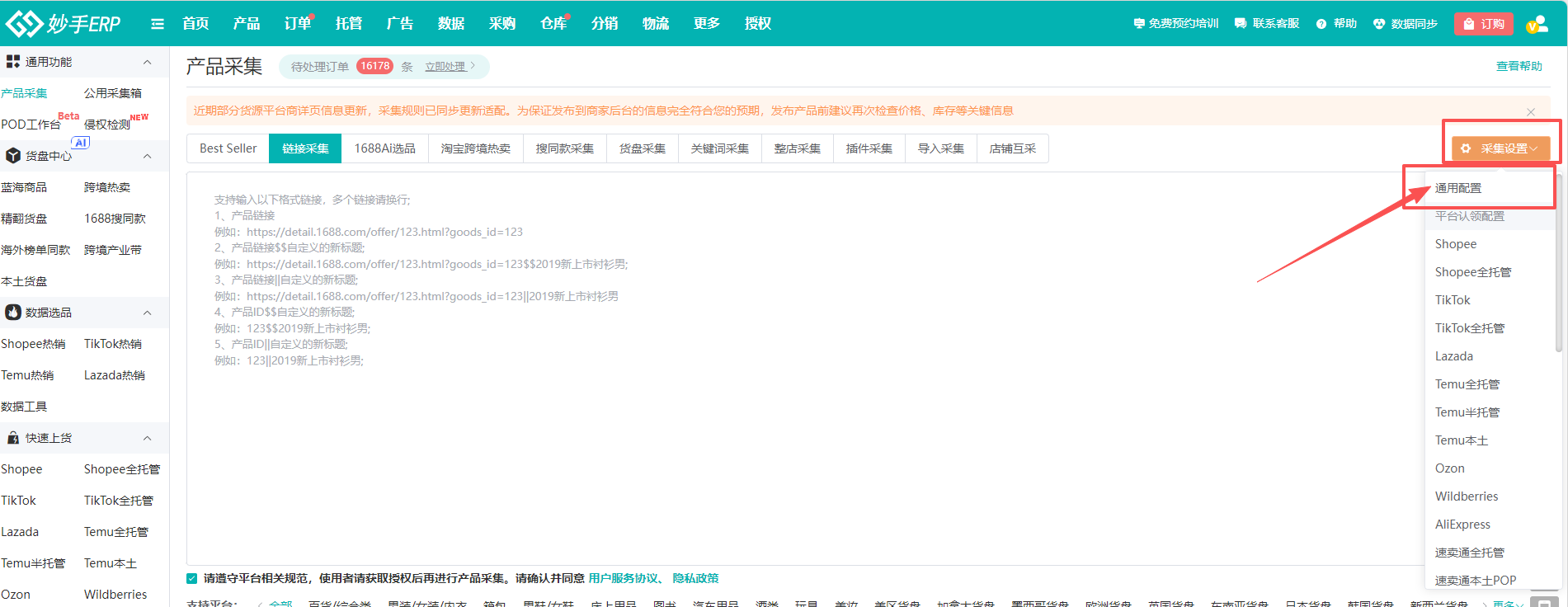Viewport: 1568px width, 607px height.
Task: Open 1688搜同款 in the sidebar
Action: [x=115, y=219]
